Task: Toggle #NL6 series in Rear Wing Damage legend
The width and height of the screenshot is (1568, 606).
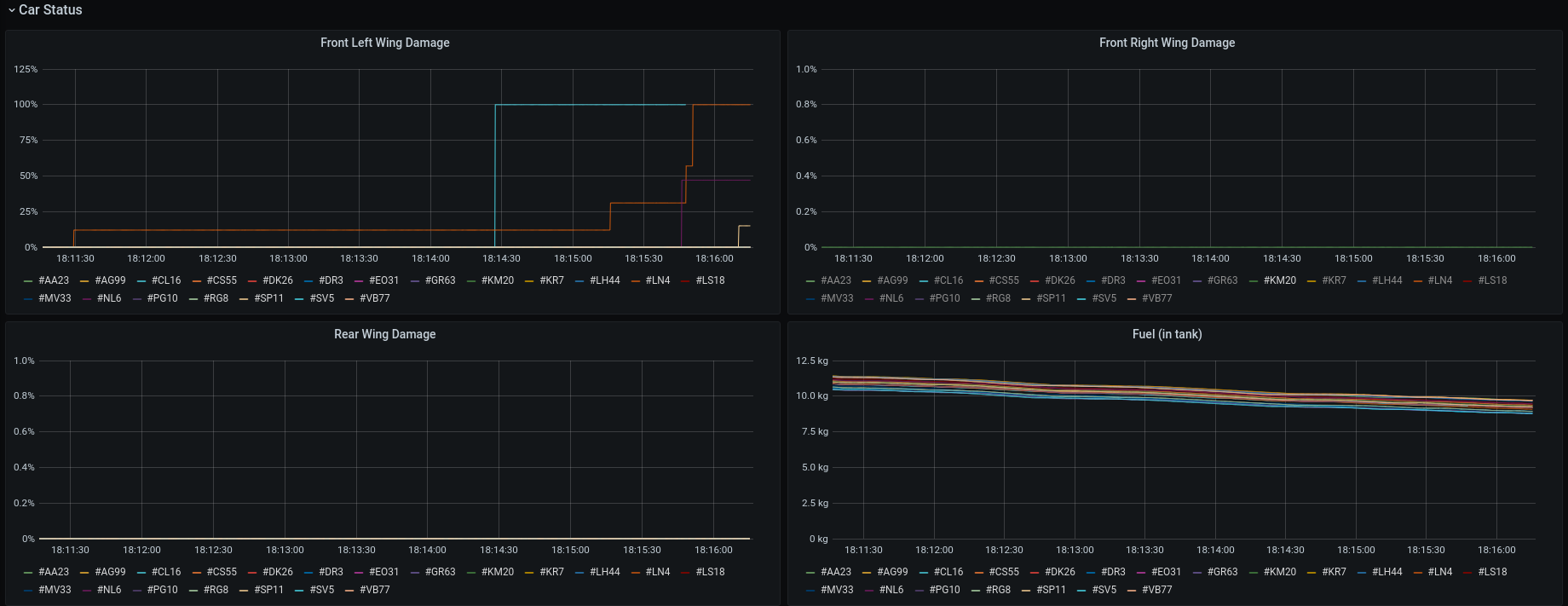Action: coord(109,590)
